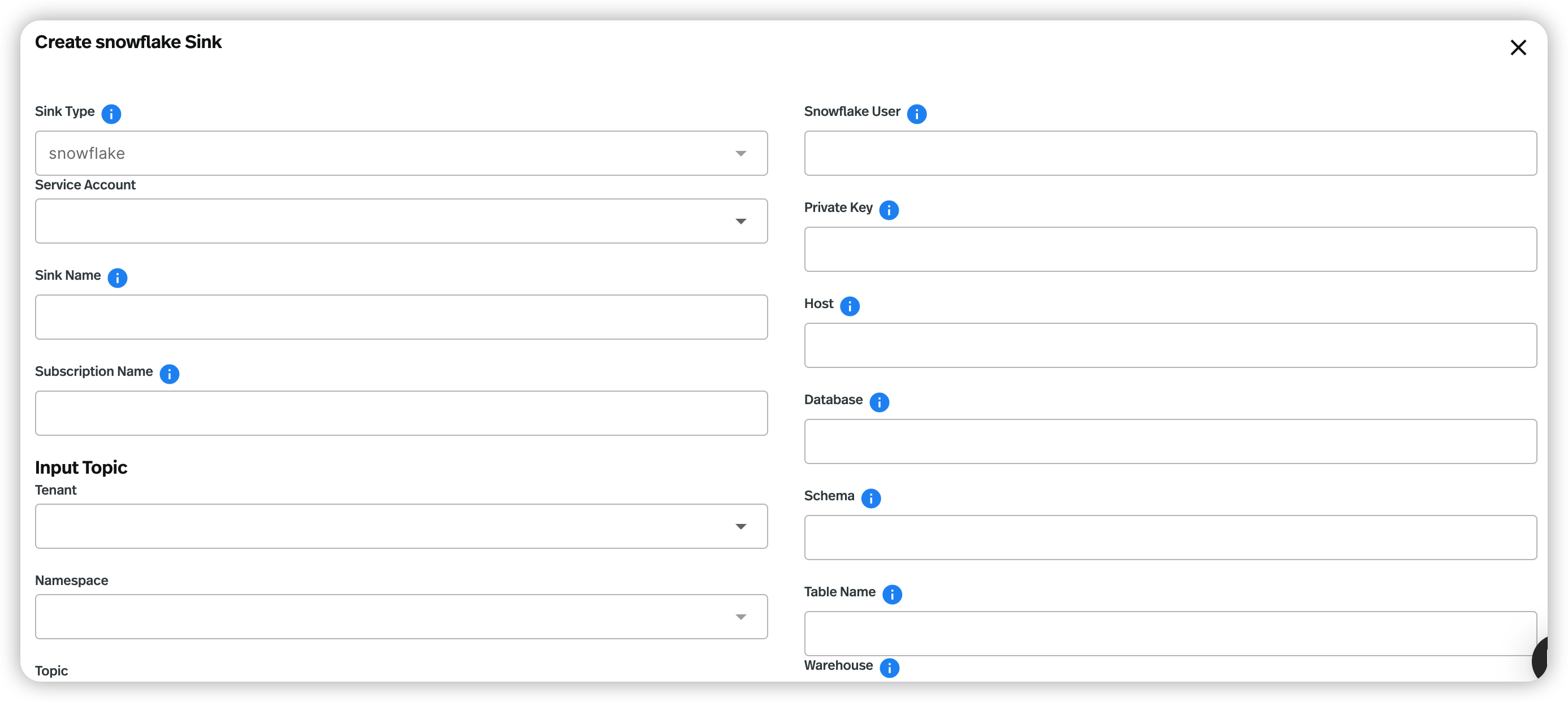
Task: Click inside the Snowflake User field
Action: point(1170,153)
